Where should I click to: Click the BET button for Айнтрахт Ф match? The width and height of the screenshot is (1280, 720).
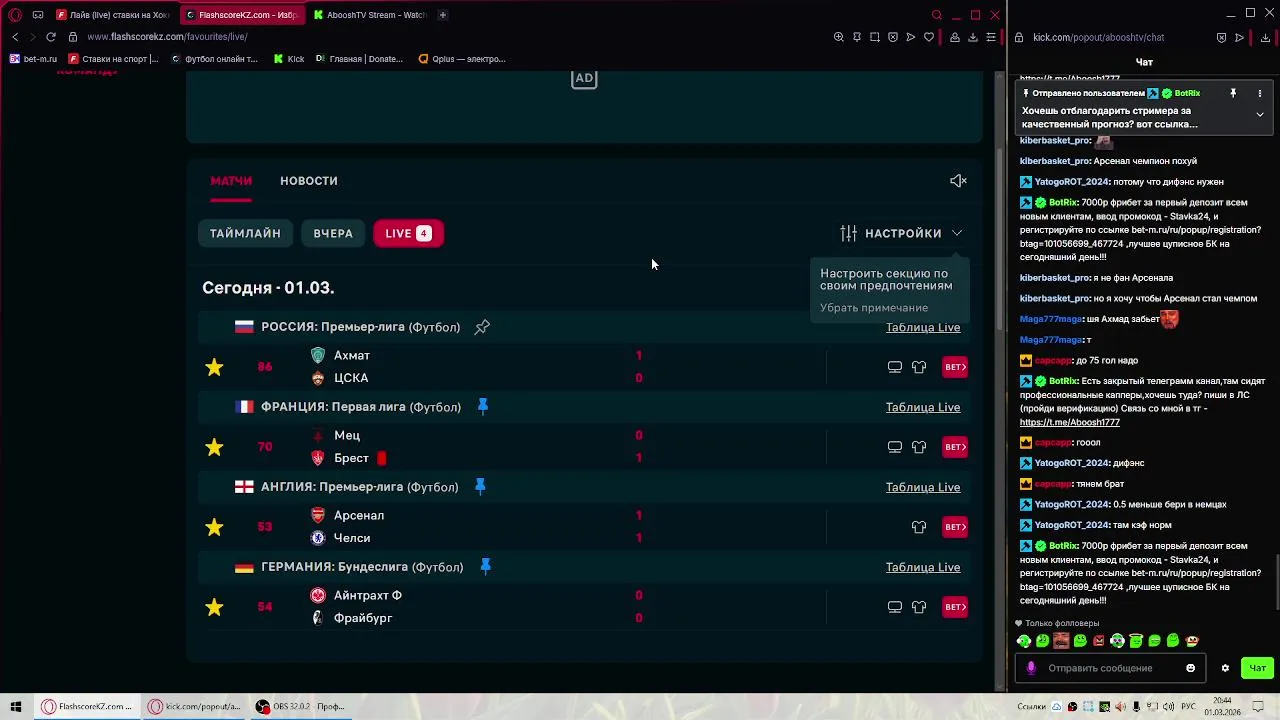pos(955,607)
